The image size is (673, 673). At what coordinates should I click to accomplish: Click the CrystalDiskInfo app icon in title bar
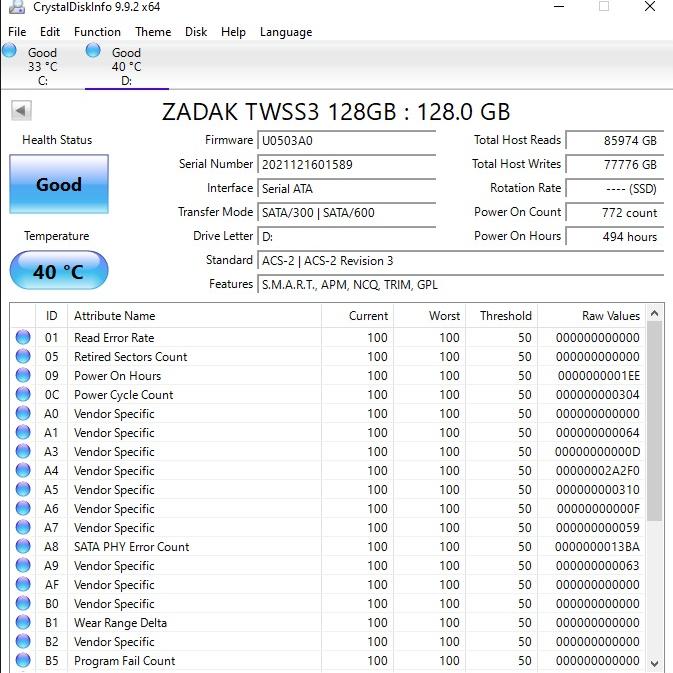(x=17, y=7)
